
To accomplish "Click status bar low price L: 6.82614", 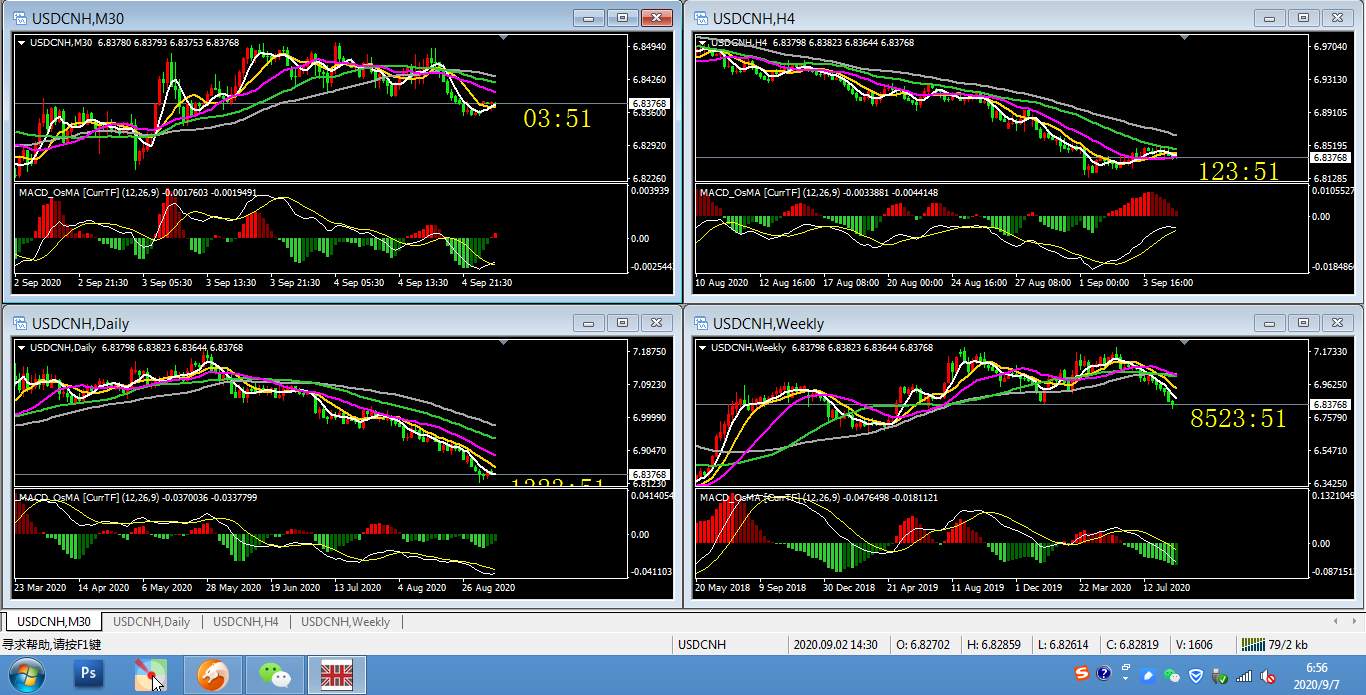I will 1063,645.
